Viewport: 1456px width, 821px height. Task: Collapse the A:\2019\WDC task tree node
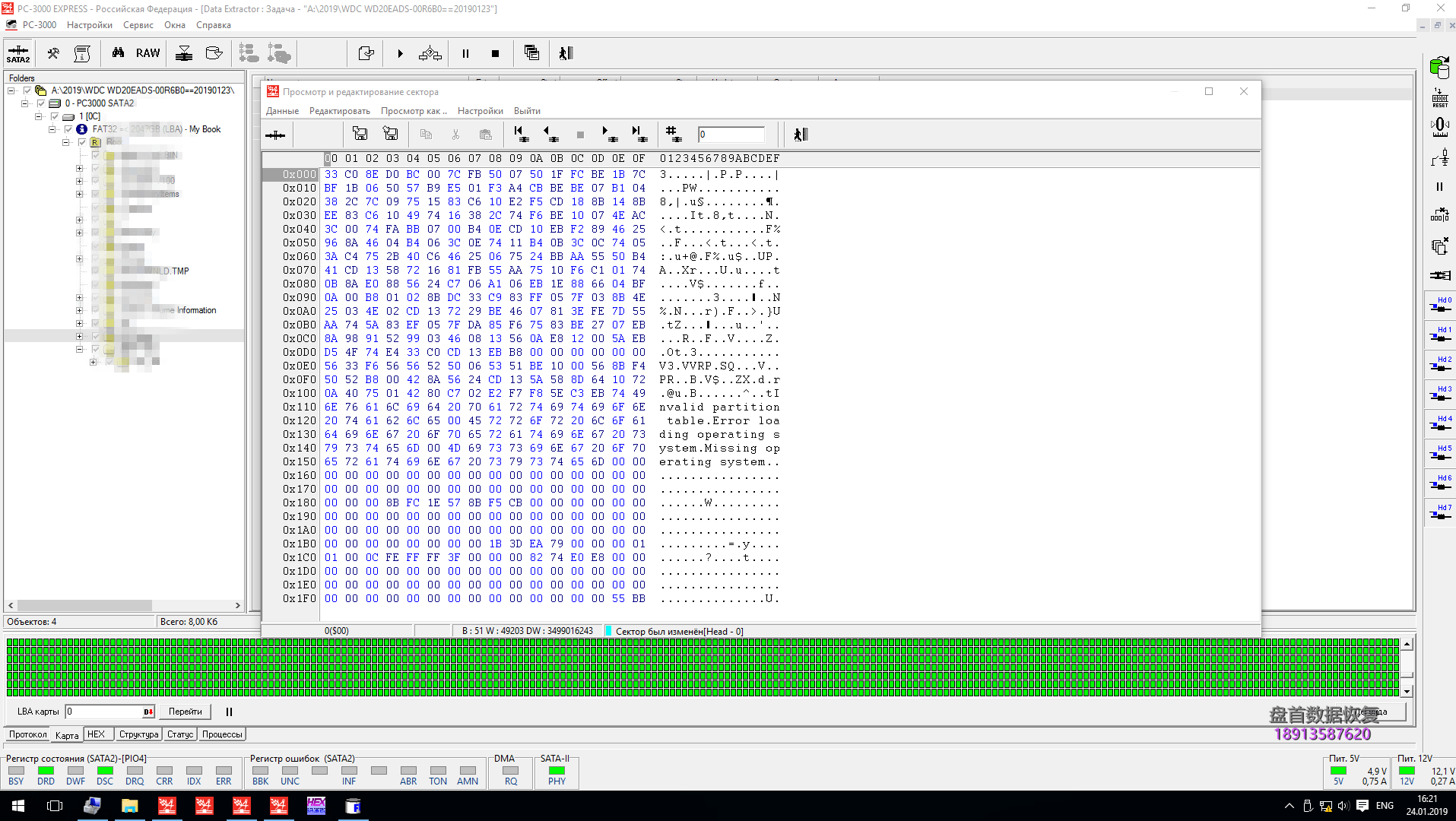tap(11, 90)
